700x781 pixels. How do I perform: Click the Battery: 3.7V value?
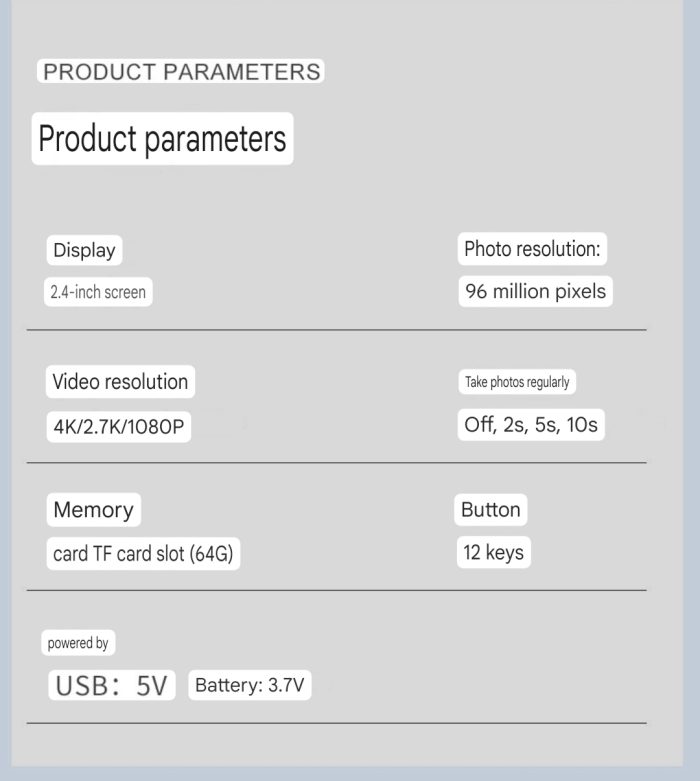click(x=250, y=685)
